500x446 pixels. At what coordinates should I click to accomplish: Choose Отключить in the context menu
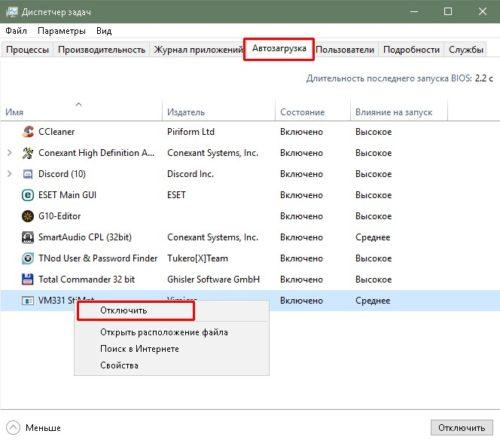click(x=136, y=311)
